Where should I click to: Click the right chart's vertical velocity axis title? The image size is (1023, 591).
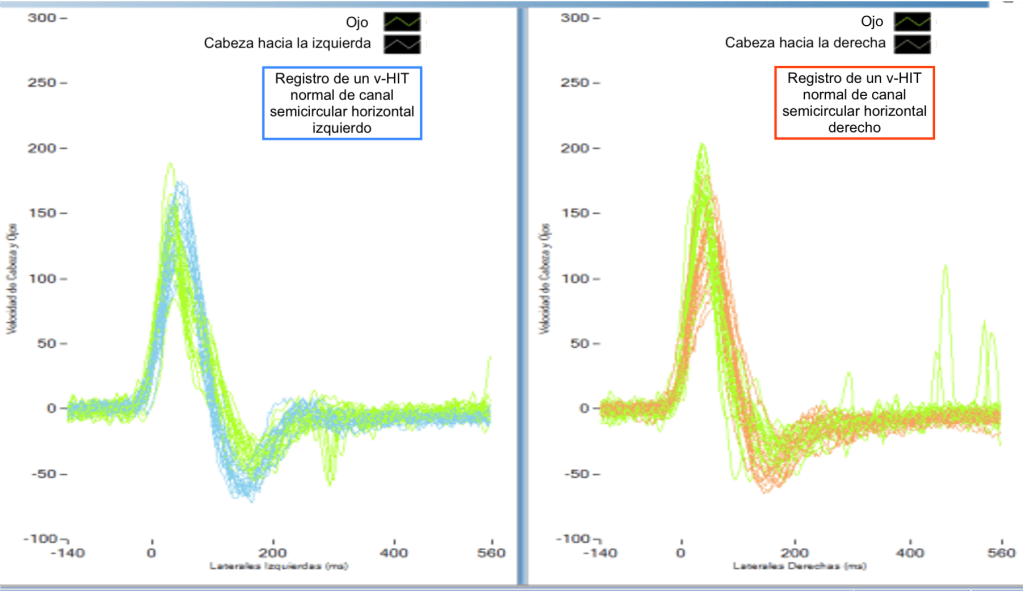pos(547,275)
